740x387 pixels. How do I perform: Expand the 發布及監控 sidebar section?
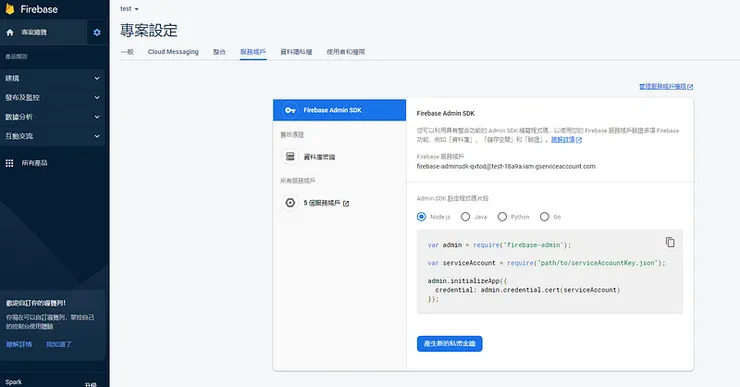coord(52,98)
